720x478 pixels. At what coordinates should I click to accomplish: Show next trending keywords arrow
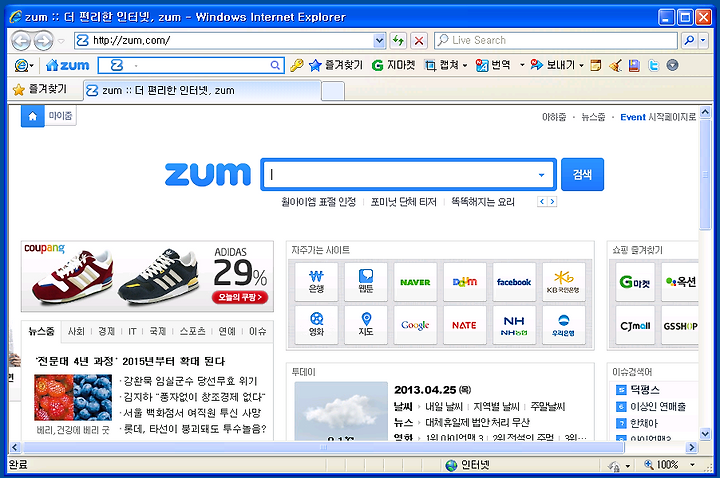[x=552, y=202]
